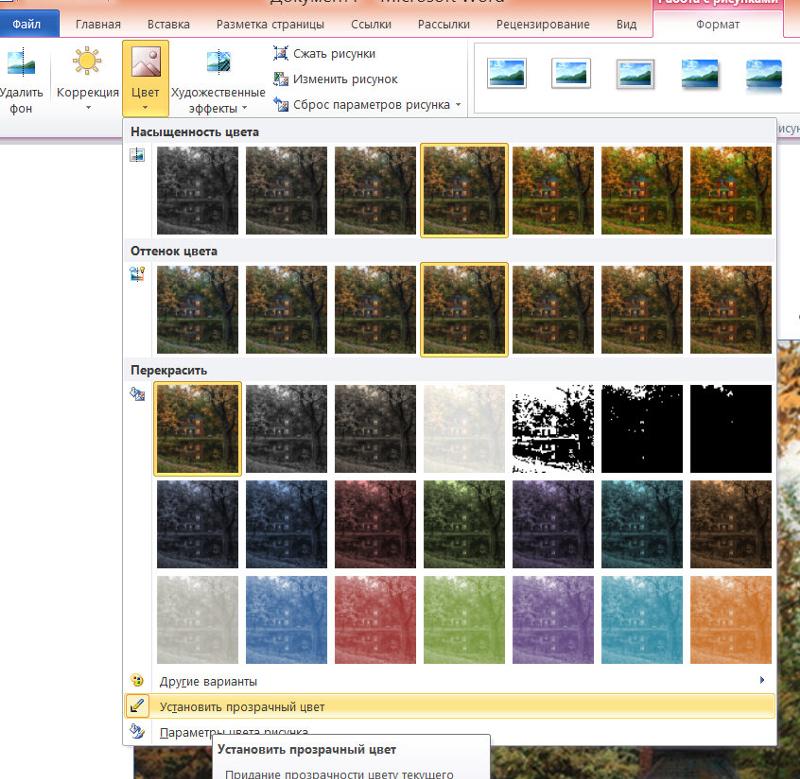This screenshot has height=779, width=800.
Task: Select the highlighted current saturation thumbnail
Action: click(464, 191)
